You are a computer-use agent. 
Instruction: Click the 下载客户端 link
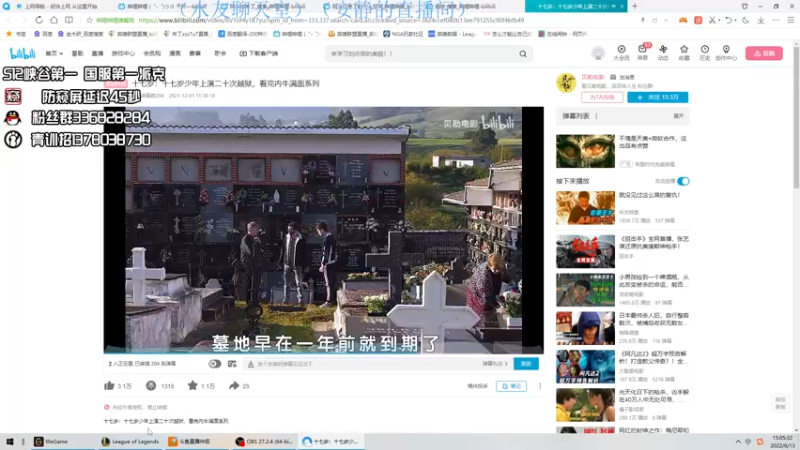click(259, 53)
